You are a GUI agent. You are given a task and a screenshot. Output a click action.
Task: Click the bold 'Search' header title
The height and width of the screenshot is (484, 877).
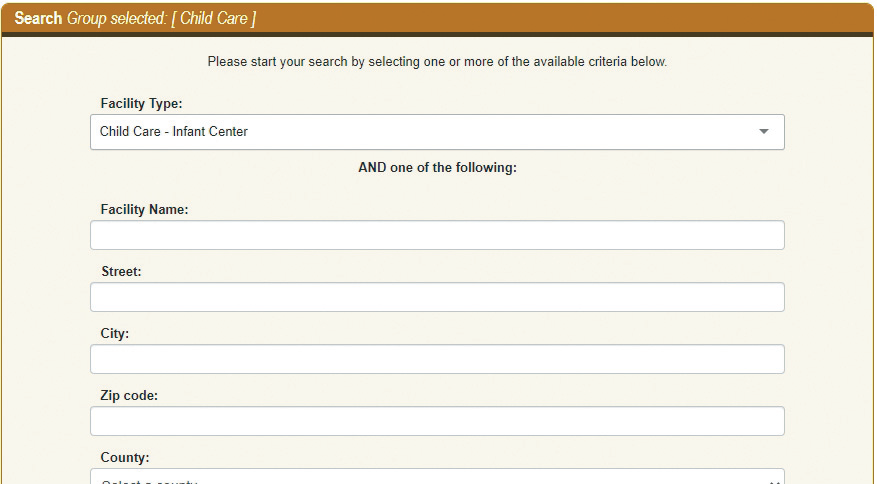tap(38, 19)
